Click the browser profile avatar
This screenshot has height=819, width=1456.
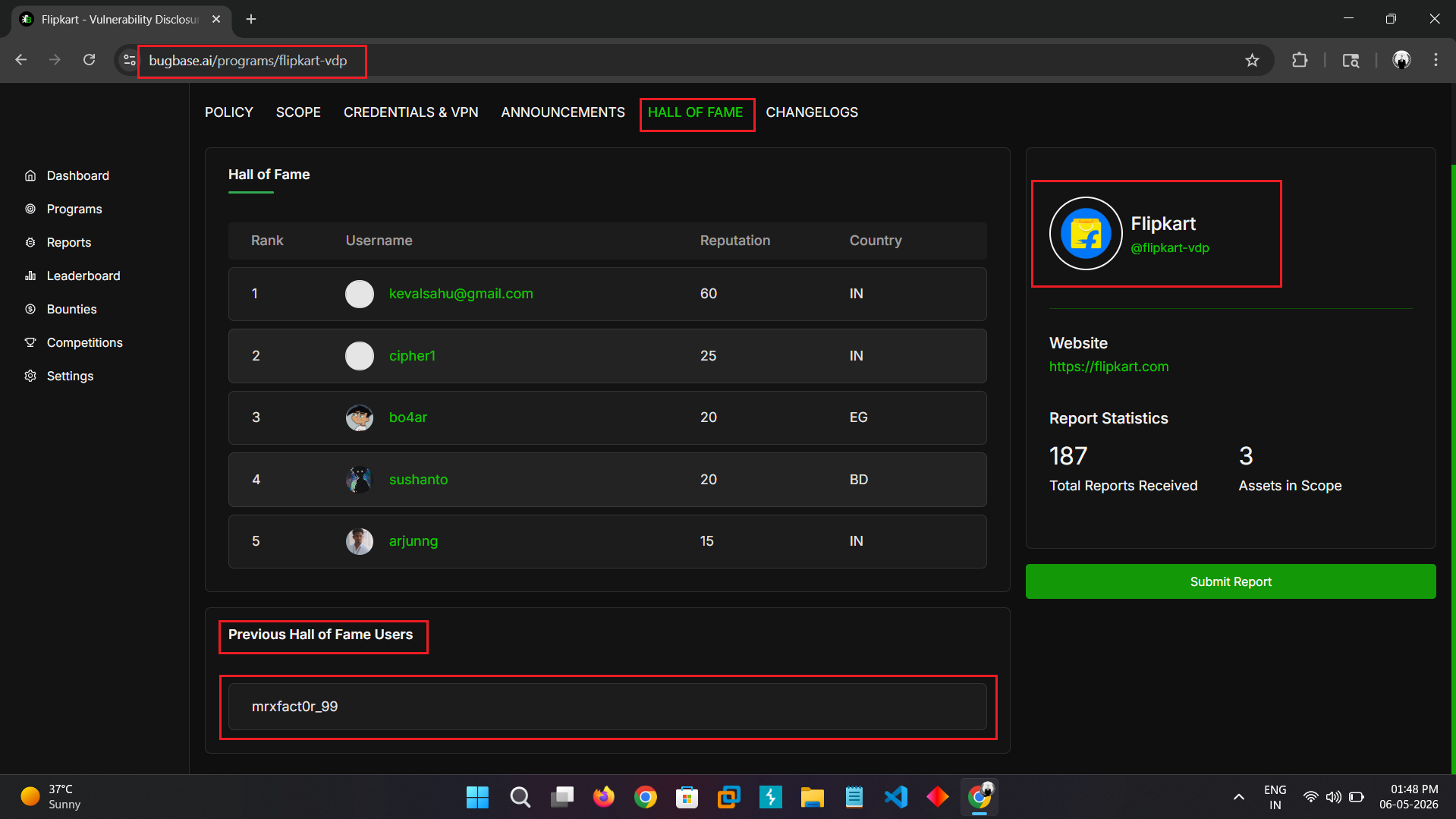click(x=1401, y=60)
